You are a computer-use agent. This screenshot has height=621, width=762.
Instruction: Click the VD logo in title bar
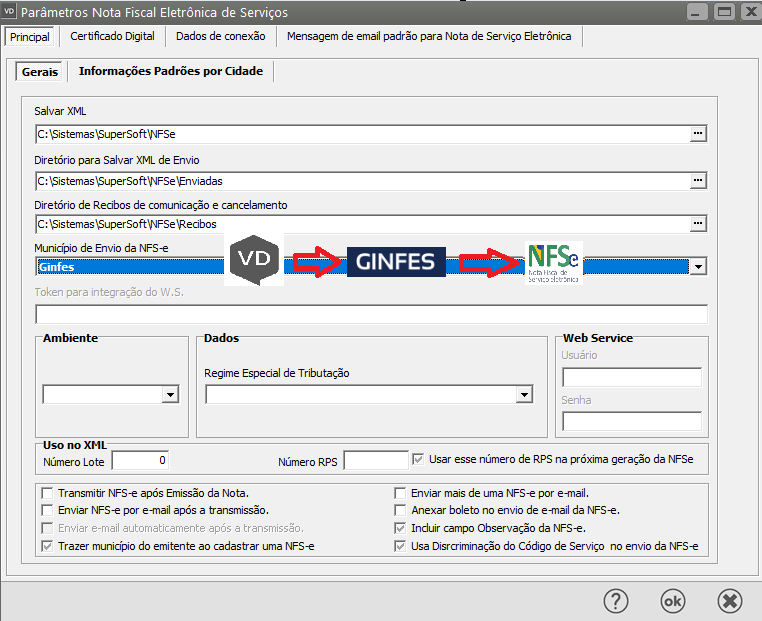pyautogui.click(x=10, y=12)
